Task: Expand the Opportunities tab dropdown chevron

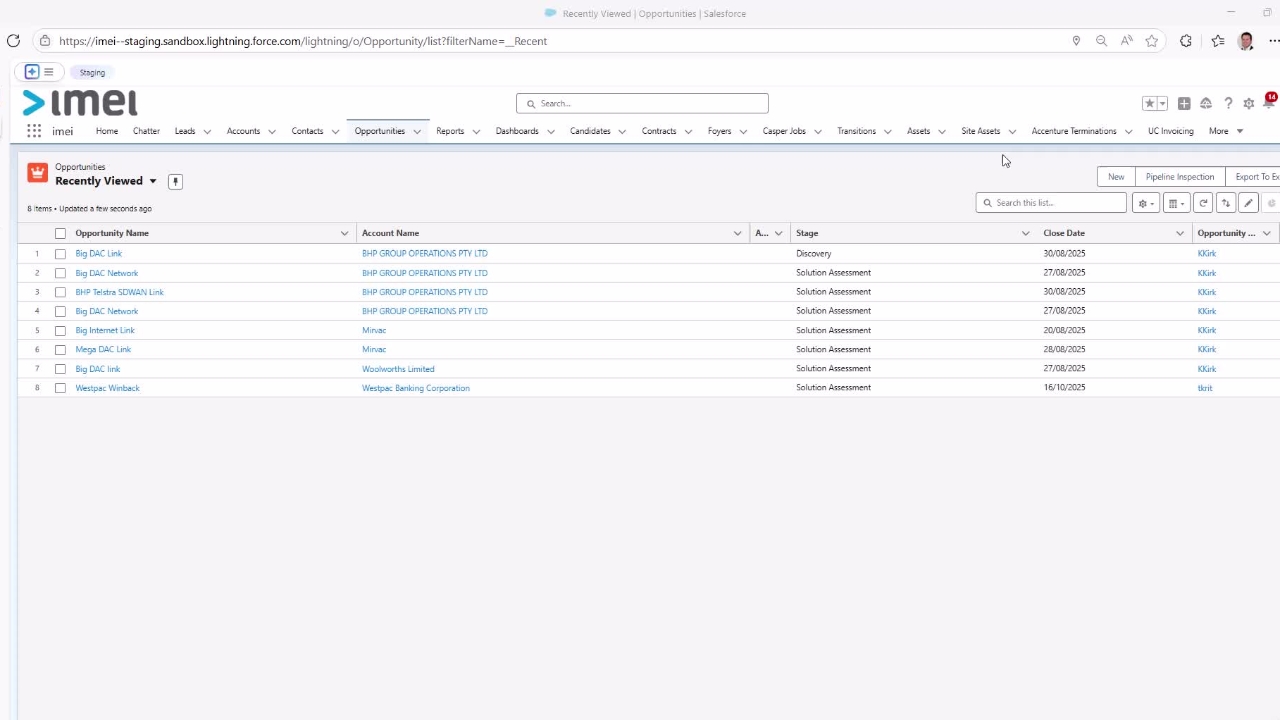Action: 417,131
